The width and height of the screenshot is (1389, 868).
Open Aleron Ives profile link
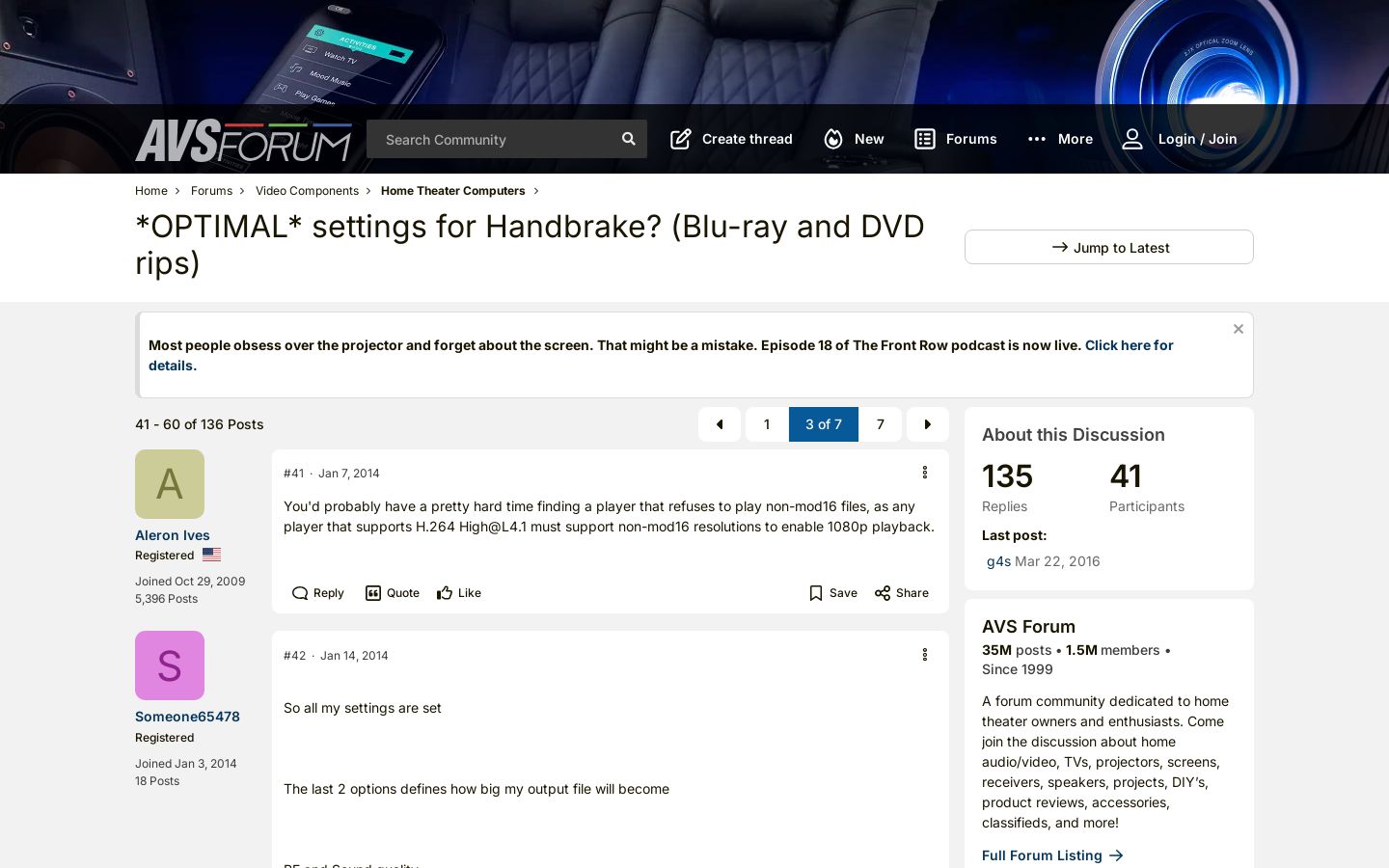coord(173,535)
